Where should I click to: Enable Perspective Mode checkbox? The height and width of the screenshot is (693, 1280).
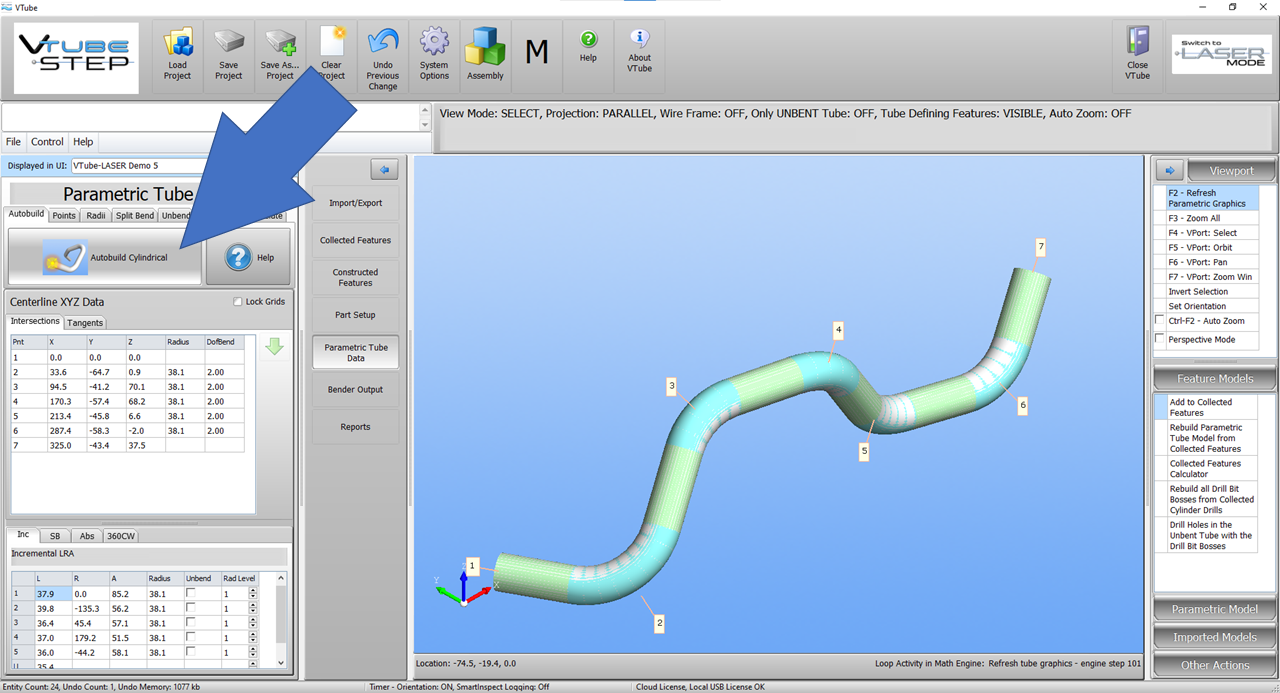coord(1160,339)
